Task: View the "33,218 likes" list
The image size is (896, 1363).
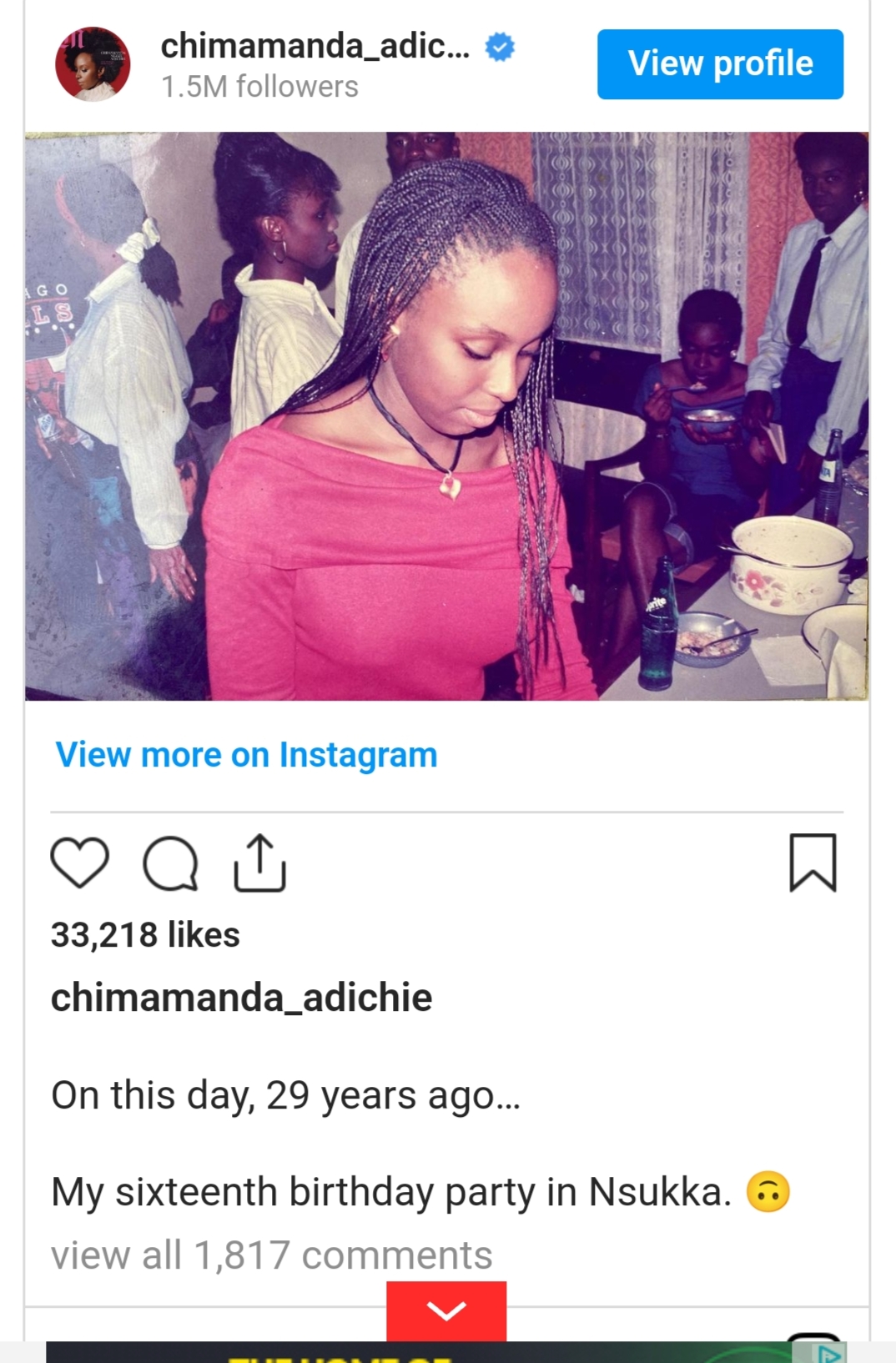Action: tap(145, 935)
